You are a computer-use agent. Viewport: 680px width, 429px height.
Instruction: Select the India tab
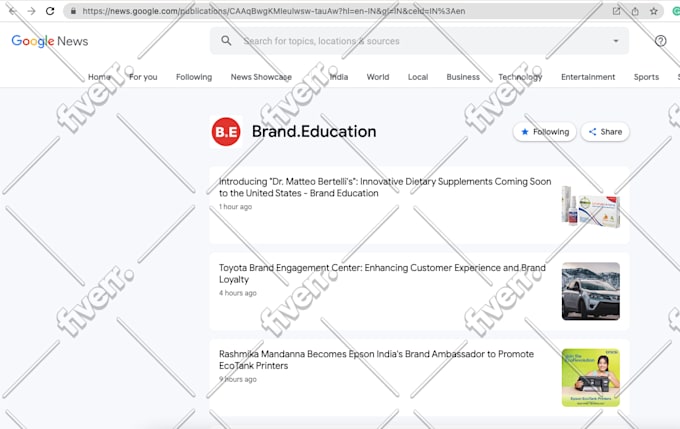point(339,77)
